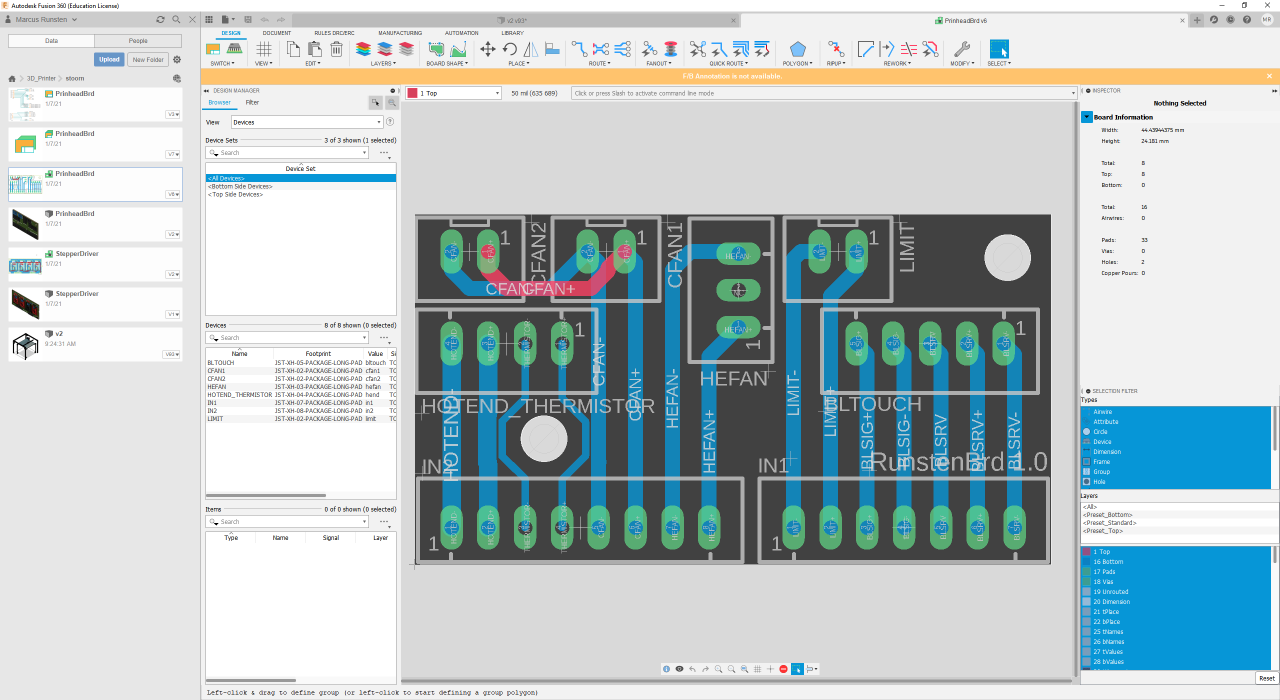Switch to Filter tab in Design Manager

[x=252, y=102]
